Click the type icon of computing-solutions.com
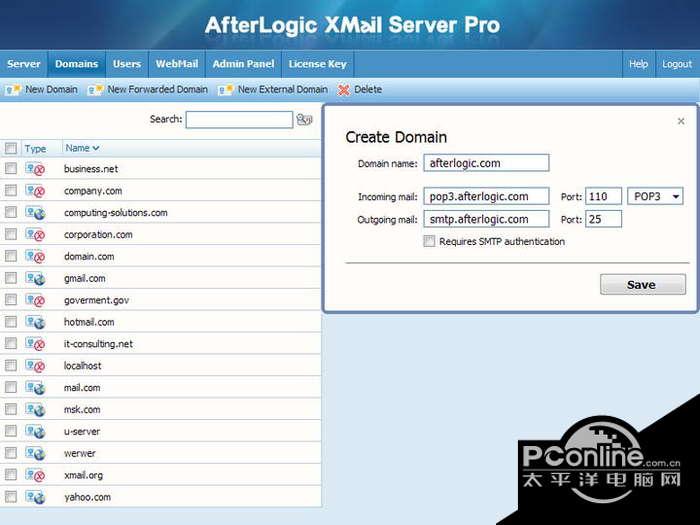 pyautogui.click(x=35, y=212)
